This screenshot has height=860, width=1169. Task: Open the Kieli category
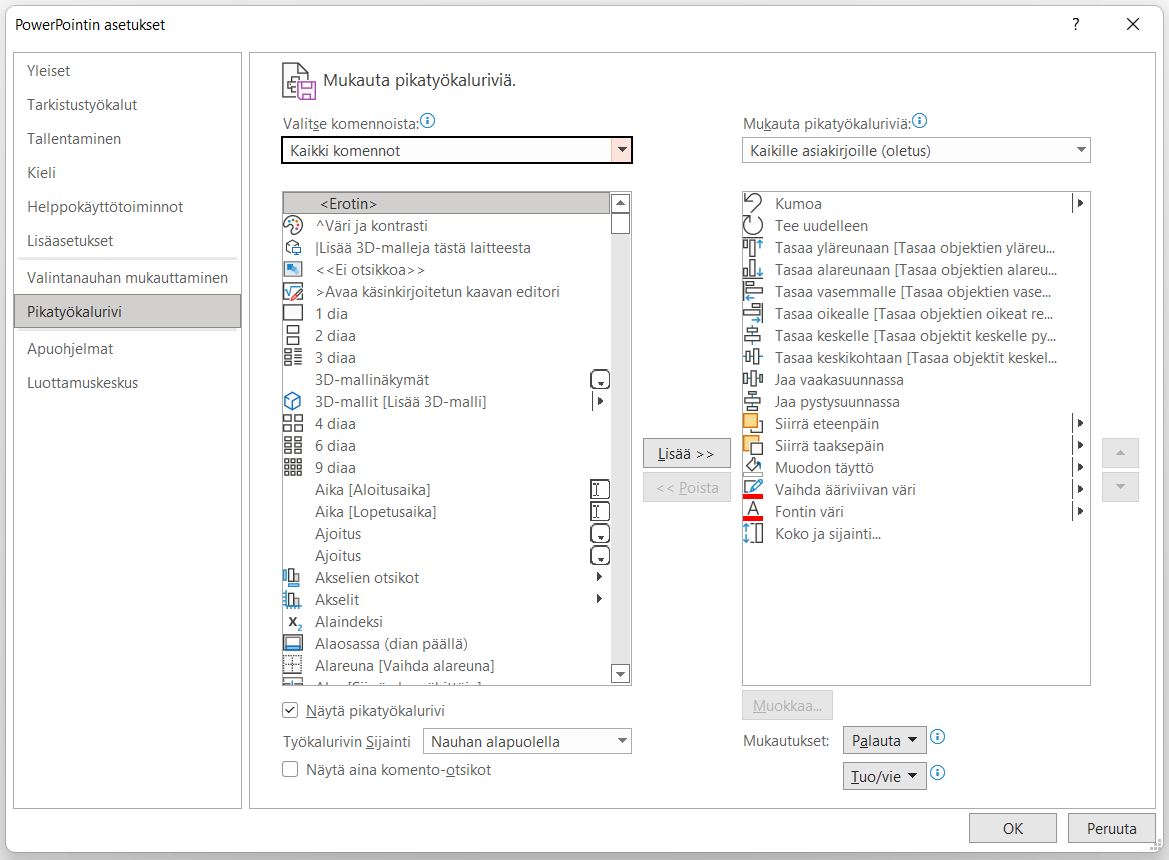click(127, 173)
